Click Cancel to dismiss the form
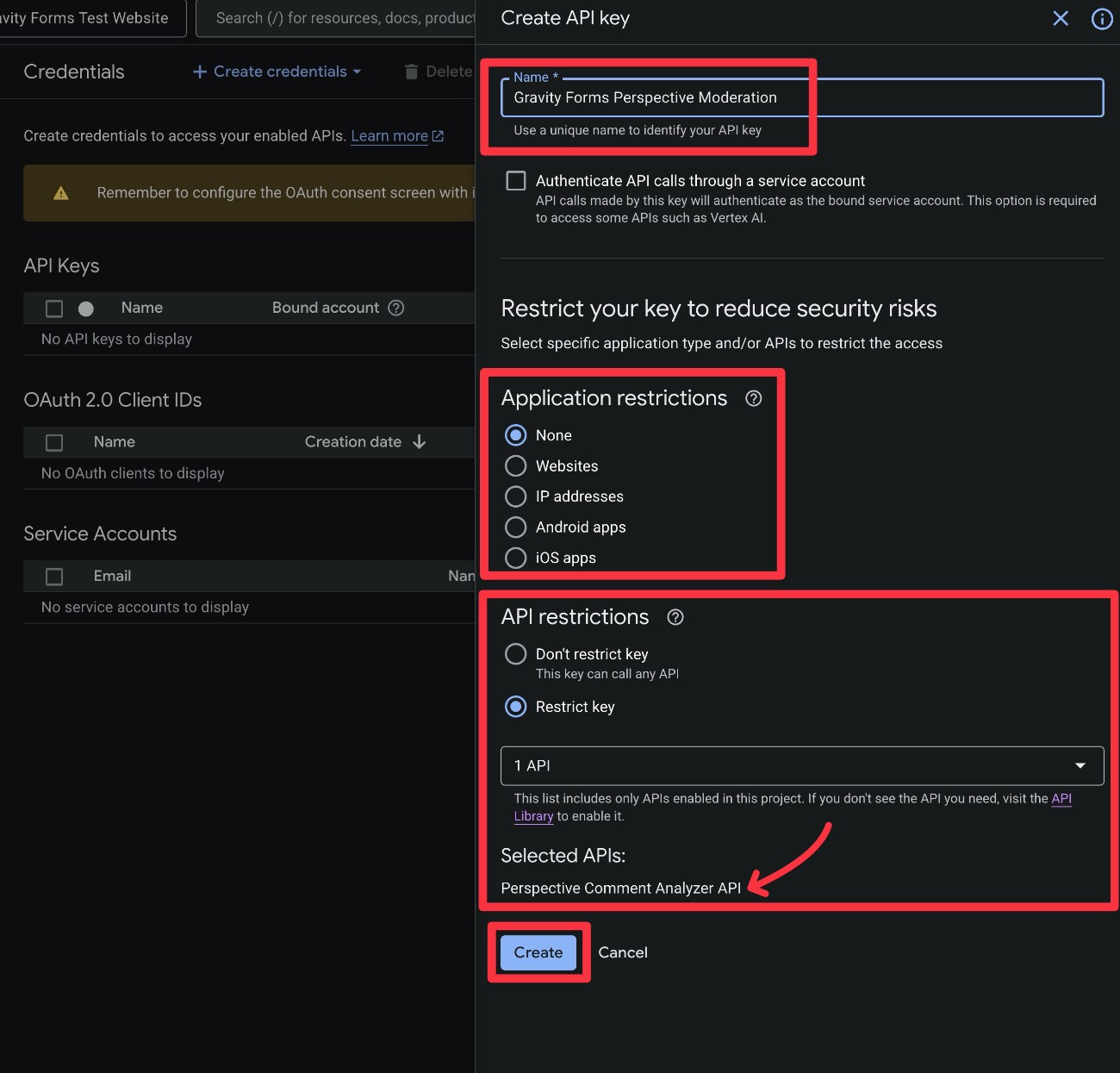The height and width of the screenshot is (1073, 1120). 623,952
